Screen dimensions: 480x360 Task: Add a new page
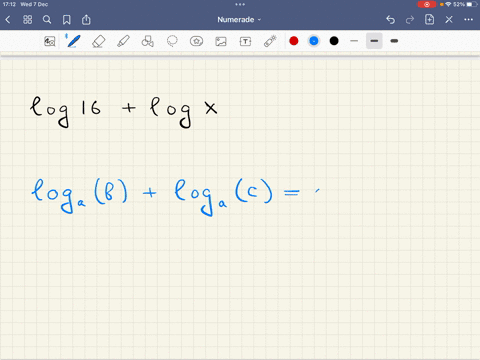click(x=429, y=20)
